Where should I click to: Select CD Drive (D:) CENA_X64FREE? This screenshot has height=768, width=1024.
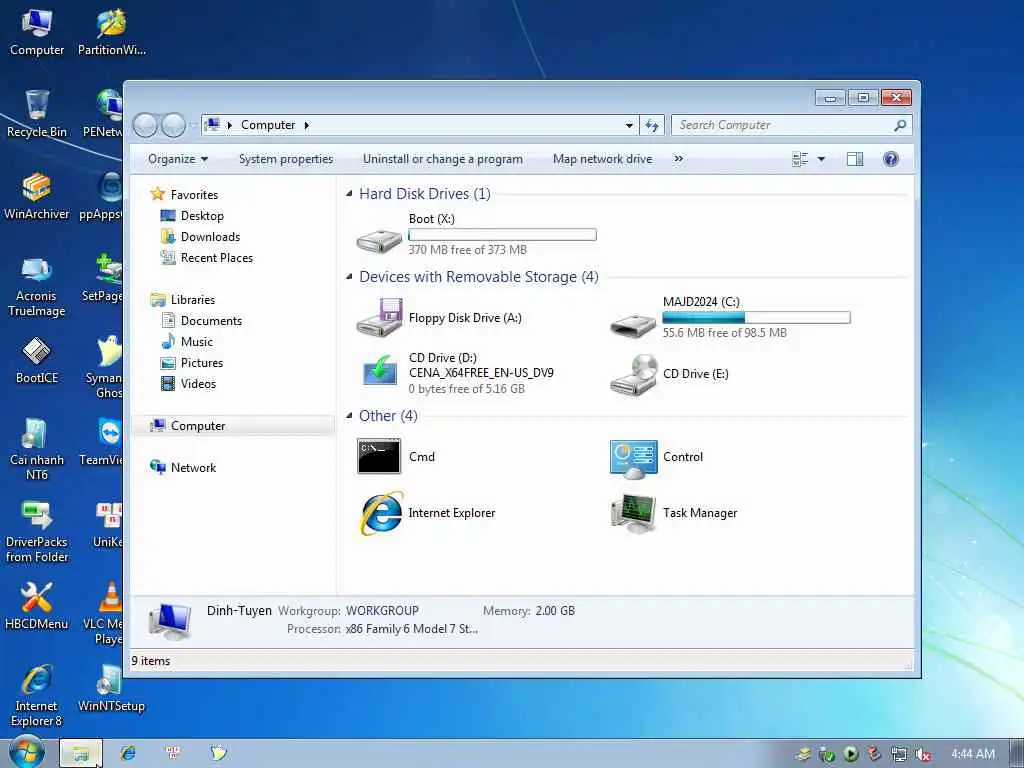pos(455,373)
